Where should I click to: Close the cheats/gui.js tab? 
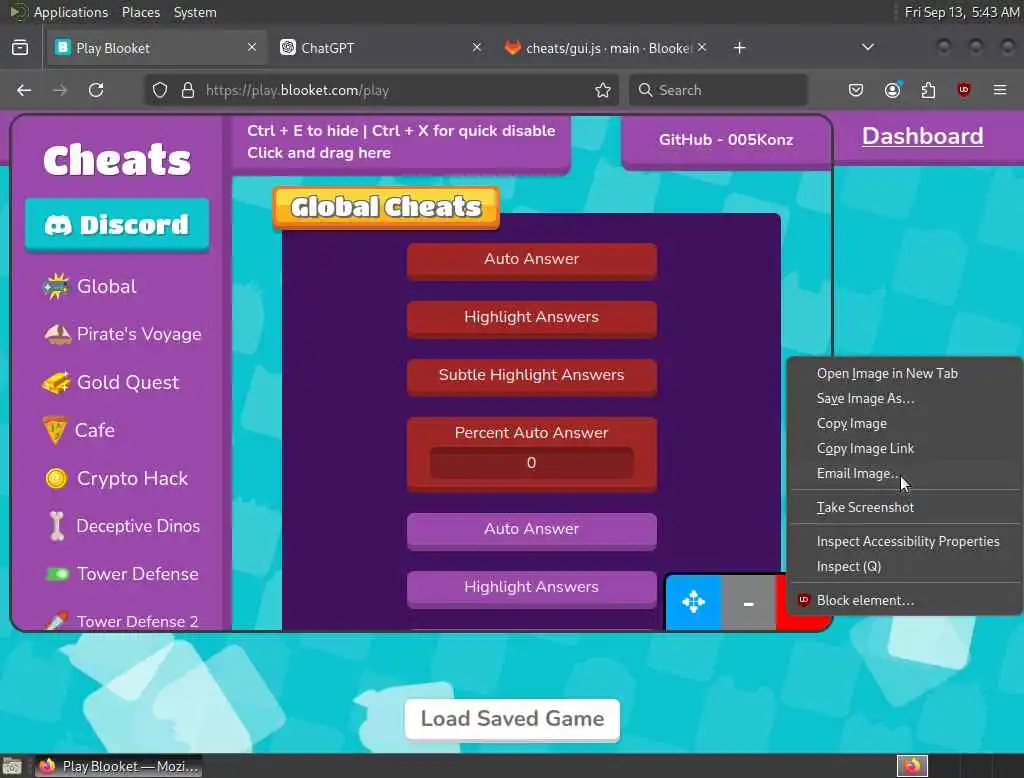point(702,48)
